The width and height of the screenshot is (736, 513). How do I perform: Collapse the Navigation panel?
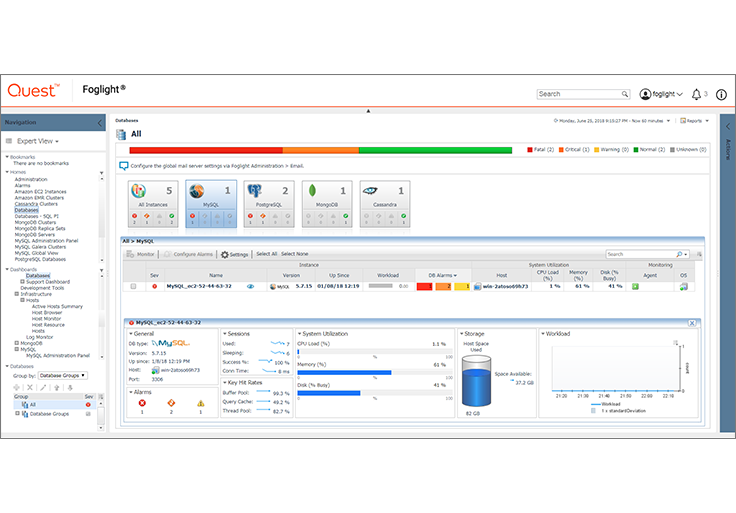pyautogui.click(x=100, y=123)
